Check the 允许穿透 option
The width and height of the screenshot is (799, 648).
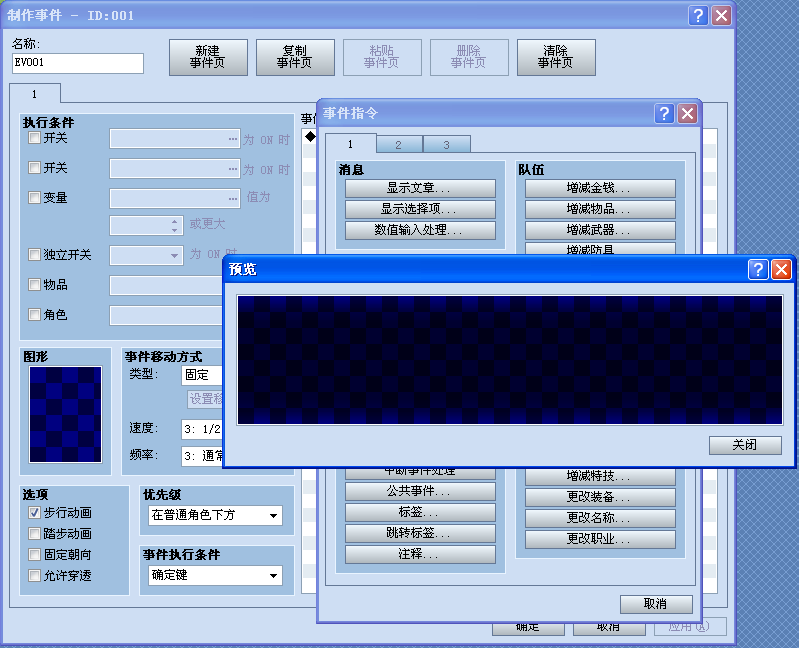(x=34, y=575)
